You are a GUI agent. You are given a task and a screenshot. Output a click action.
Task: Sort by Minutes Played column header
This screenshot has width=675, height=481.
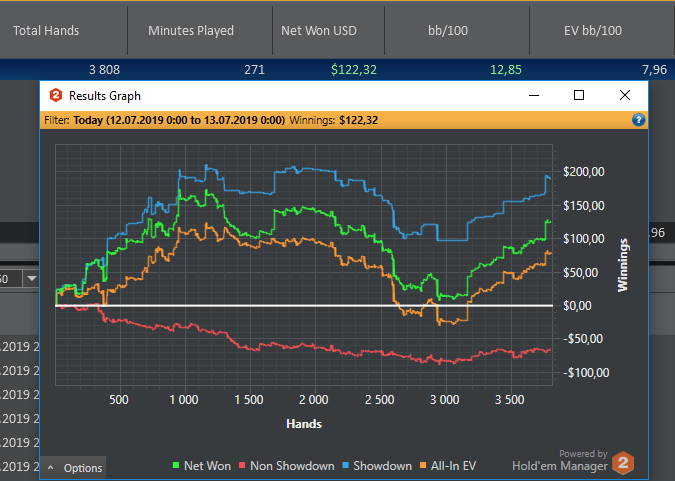click(x=191, y=30)
